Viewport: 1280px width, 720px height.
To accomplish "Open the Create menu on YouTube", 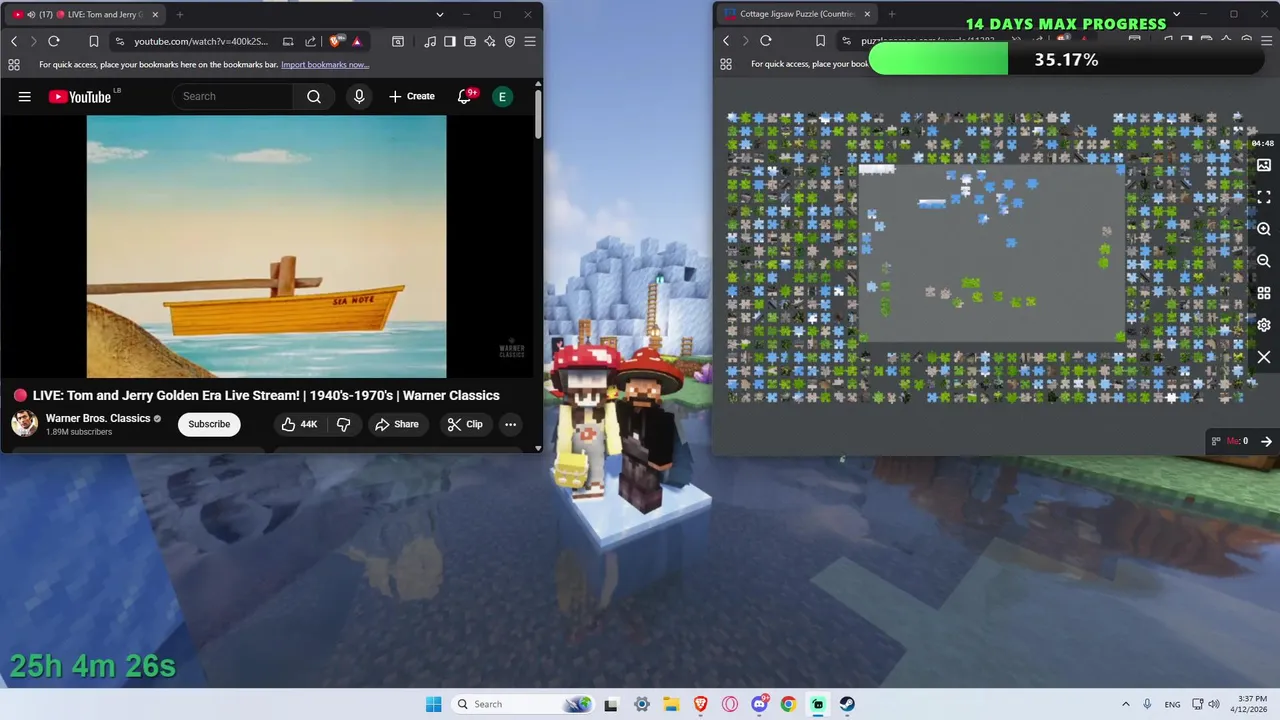I will point(412,96).
